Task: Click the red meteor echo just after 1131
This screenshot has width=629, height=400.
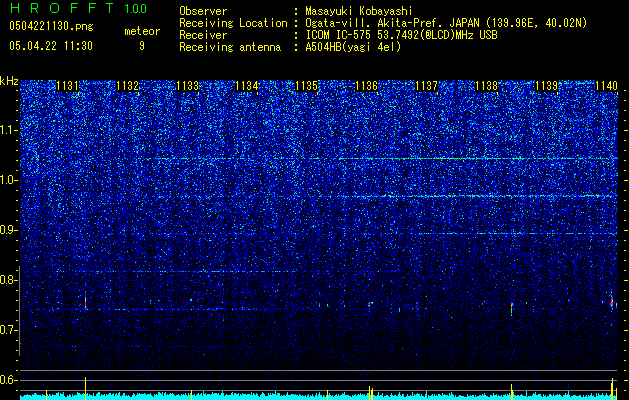Action: [x=85, y=302]
